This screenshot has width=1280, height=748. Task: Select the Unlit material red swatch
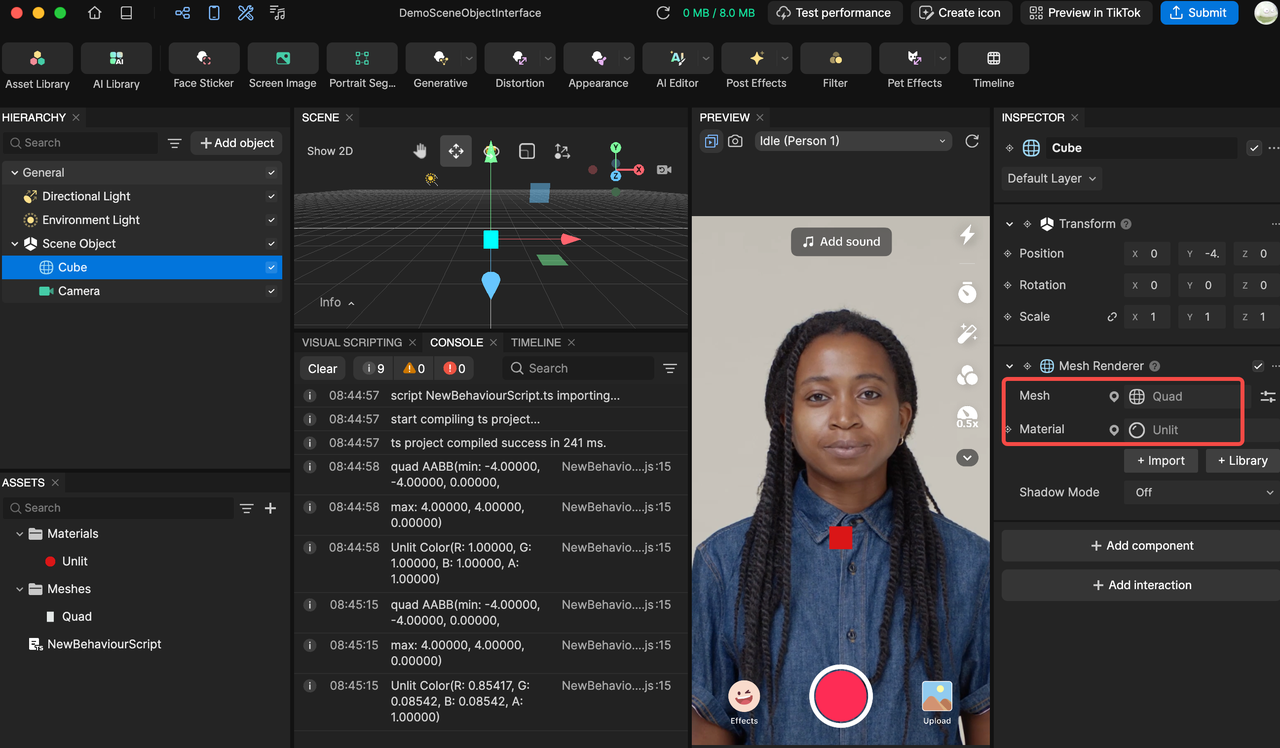coord(50,562)
